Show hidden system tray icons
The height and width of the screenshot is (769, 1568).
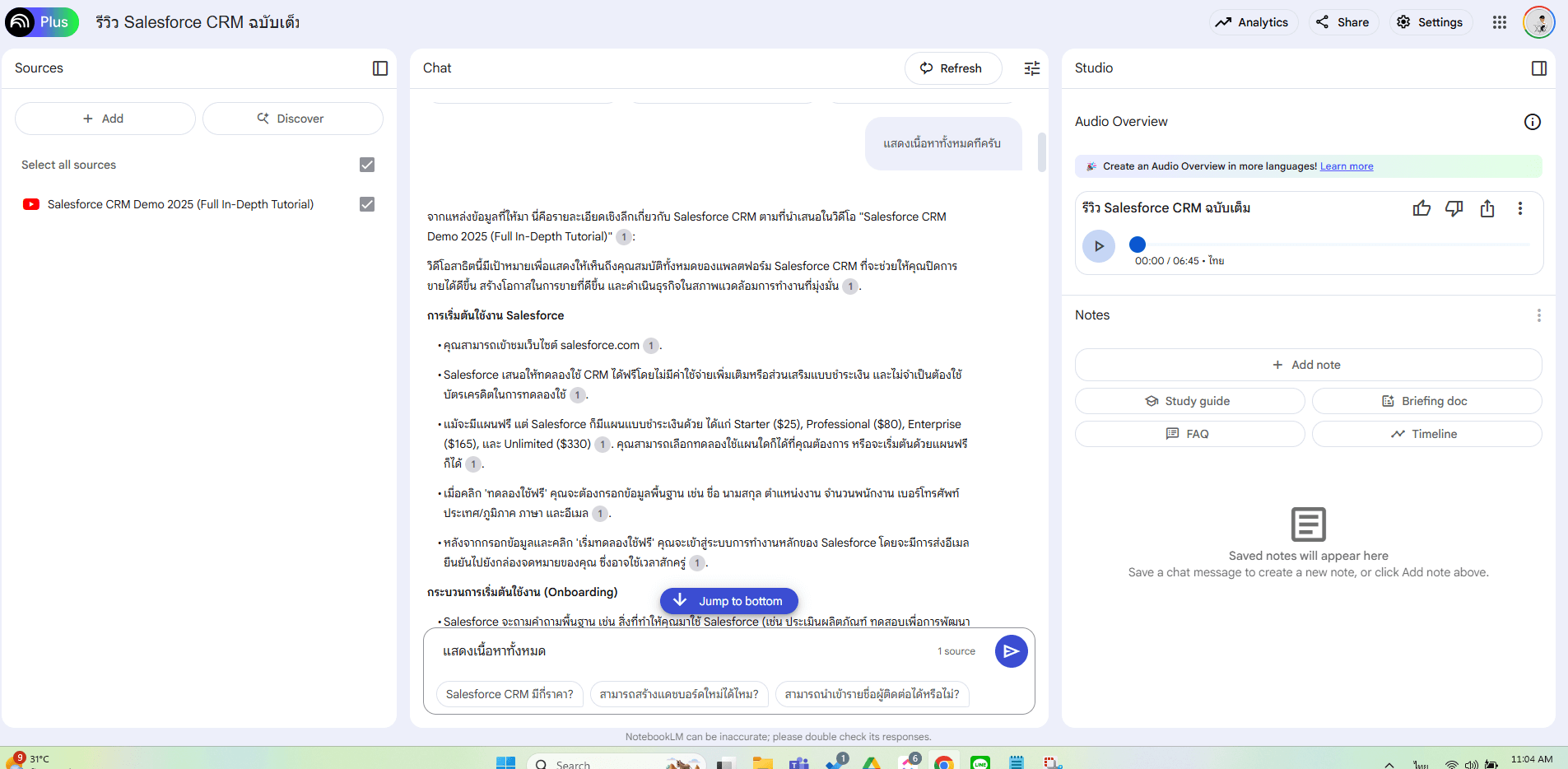click(x=1389, y=764)
